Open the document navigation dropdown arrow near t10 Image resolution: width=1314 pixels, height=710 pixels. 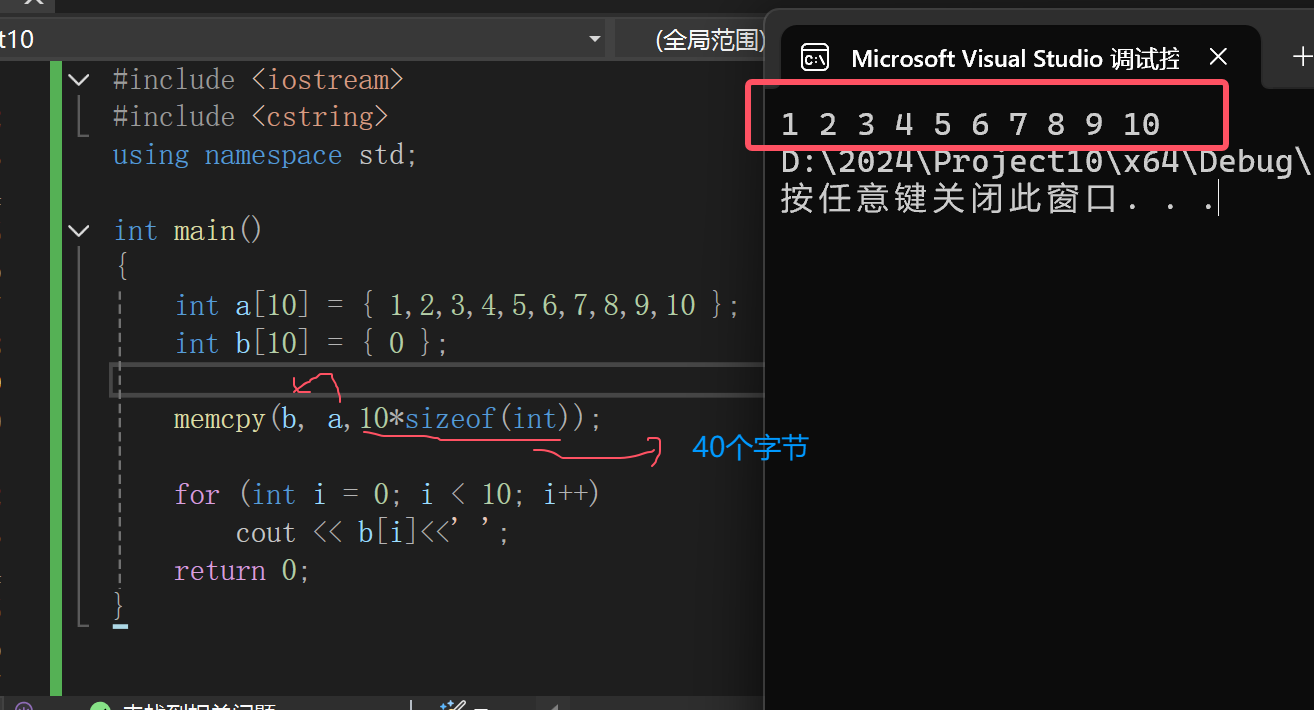point(594,38)
